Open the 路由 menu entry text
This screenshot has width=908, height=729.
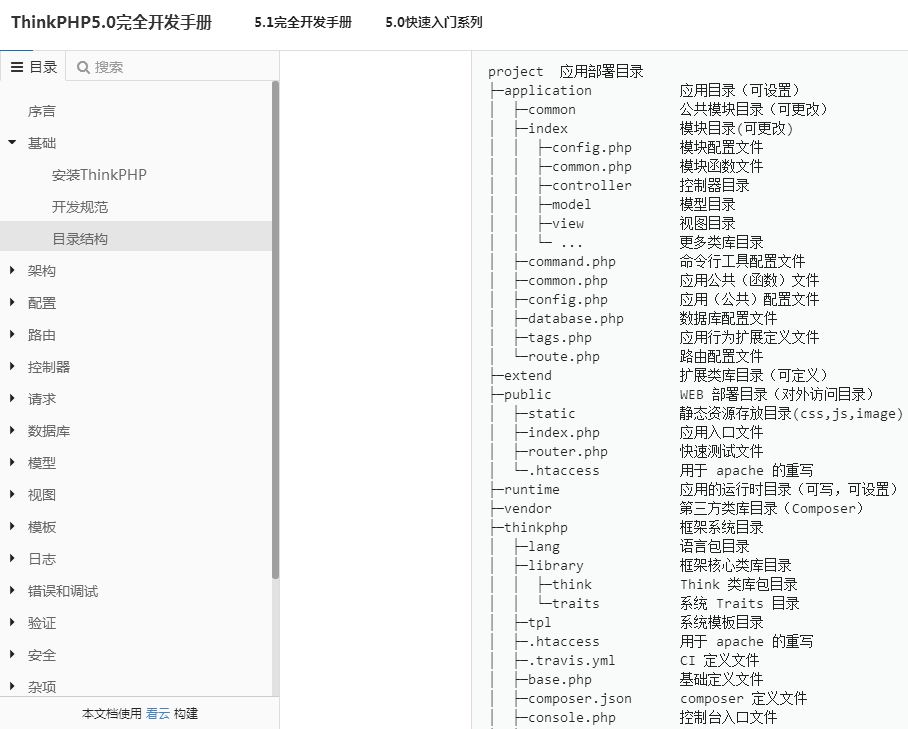42,335
